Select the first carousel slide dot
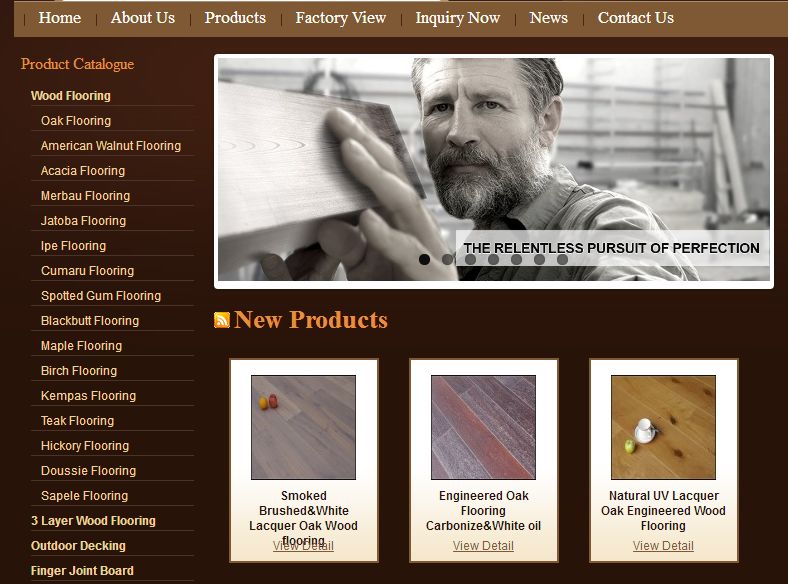Image resolution: width=788 pixels, height=584 pixels. [x=424, y=259]
